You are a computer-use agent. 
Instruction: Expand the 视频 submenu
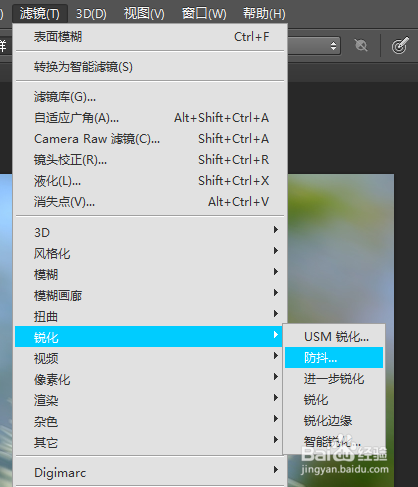pyautogui.click(x=150, y=358)
